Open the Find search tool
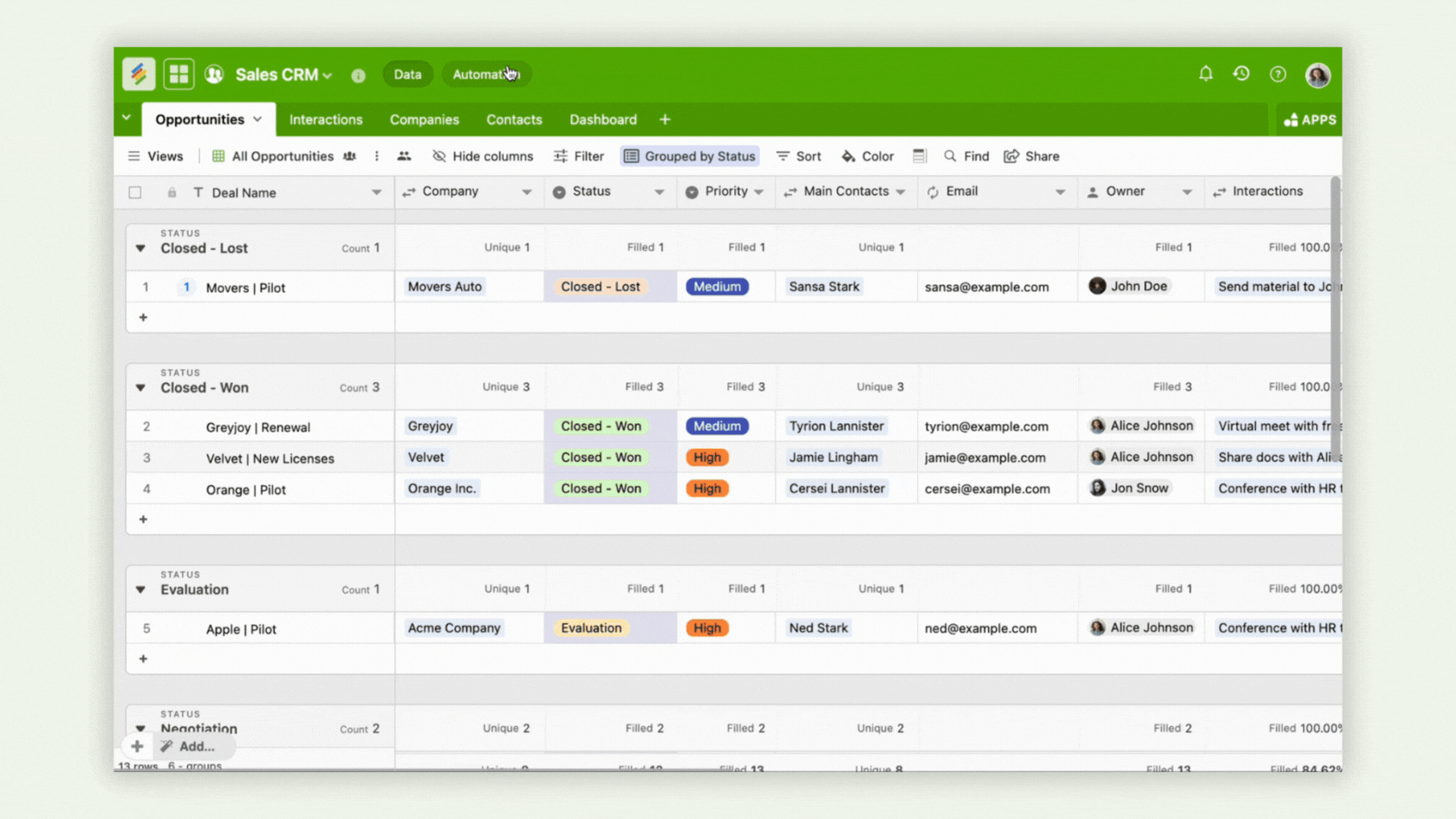Screen dimensions: 1456x819 (966, 156)
